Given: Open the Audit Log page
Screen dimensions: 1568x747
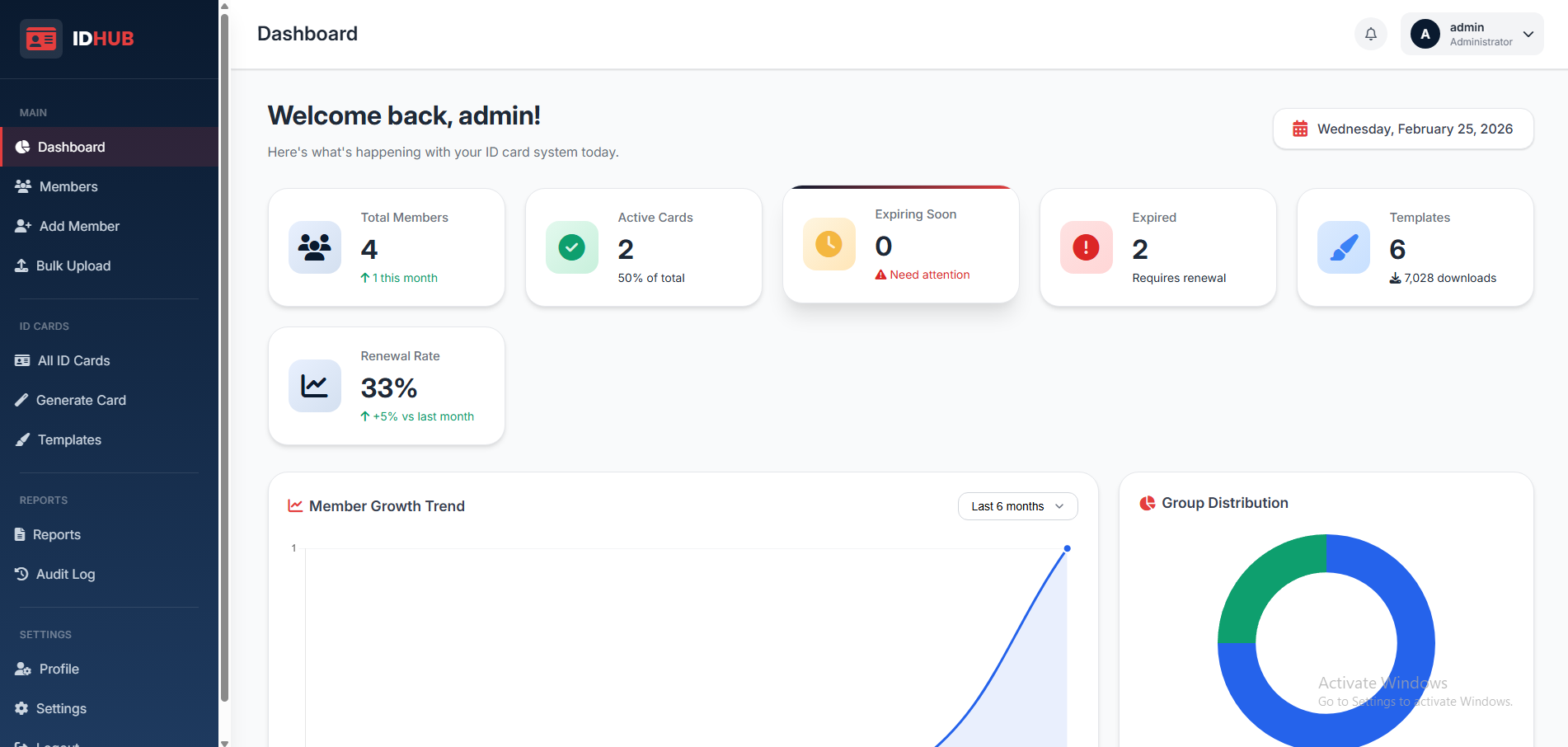Looking at the screenshot, I should pos(65,575).
